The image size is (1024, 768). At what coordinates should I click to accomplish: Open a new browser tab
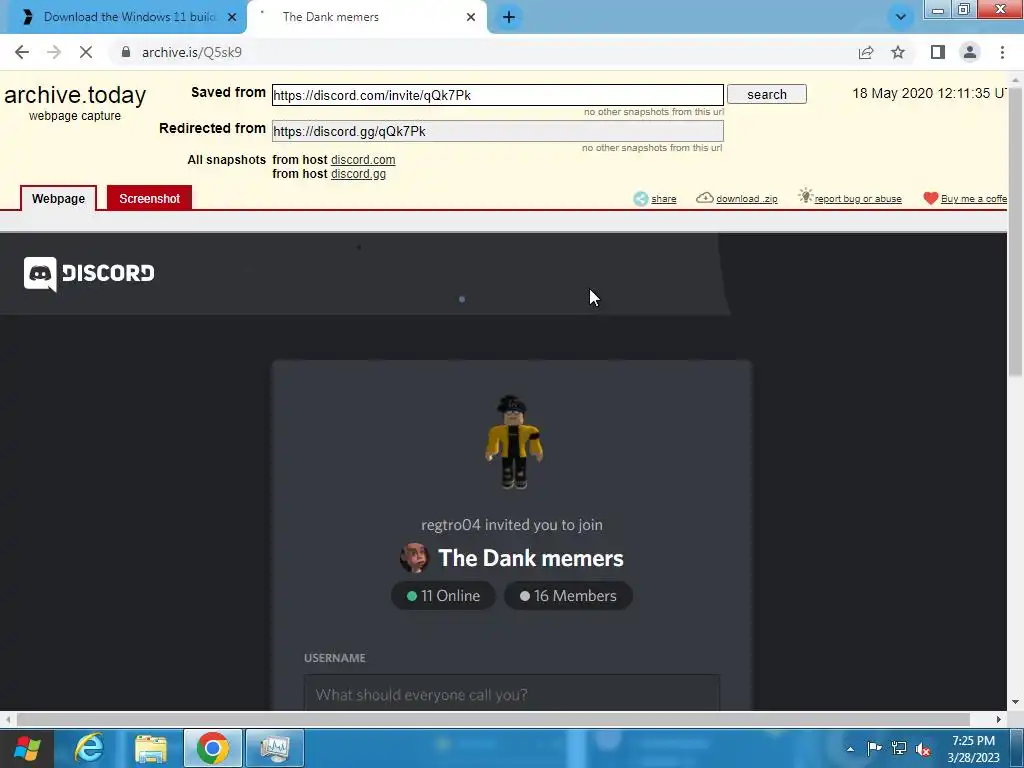click(x=509, y=17)
